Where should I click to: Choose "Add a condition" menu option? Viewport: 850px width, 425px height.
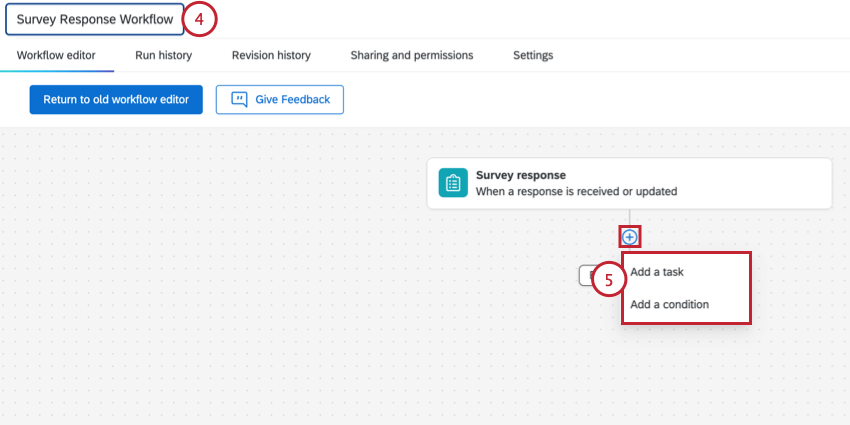pos(669,304)
